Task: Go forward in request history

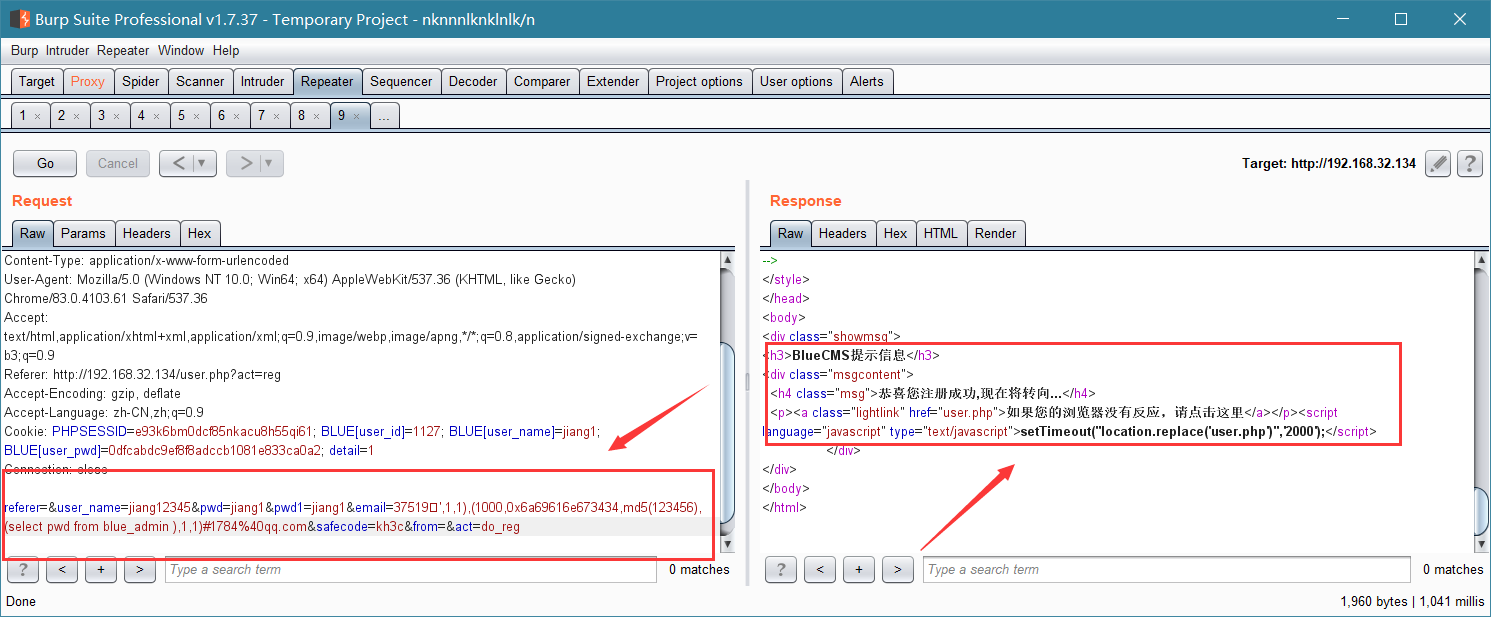Action: (245, 163)
